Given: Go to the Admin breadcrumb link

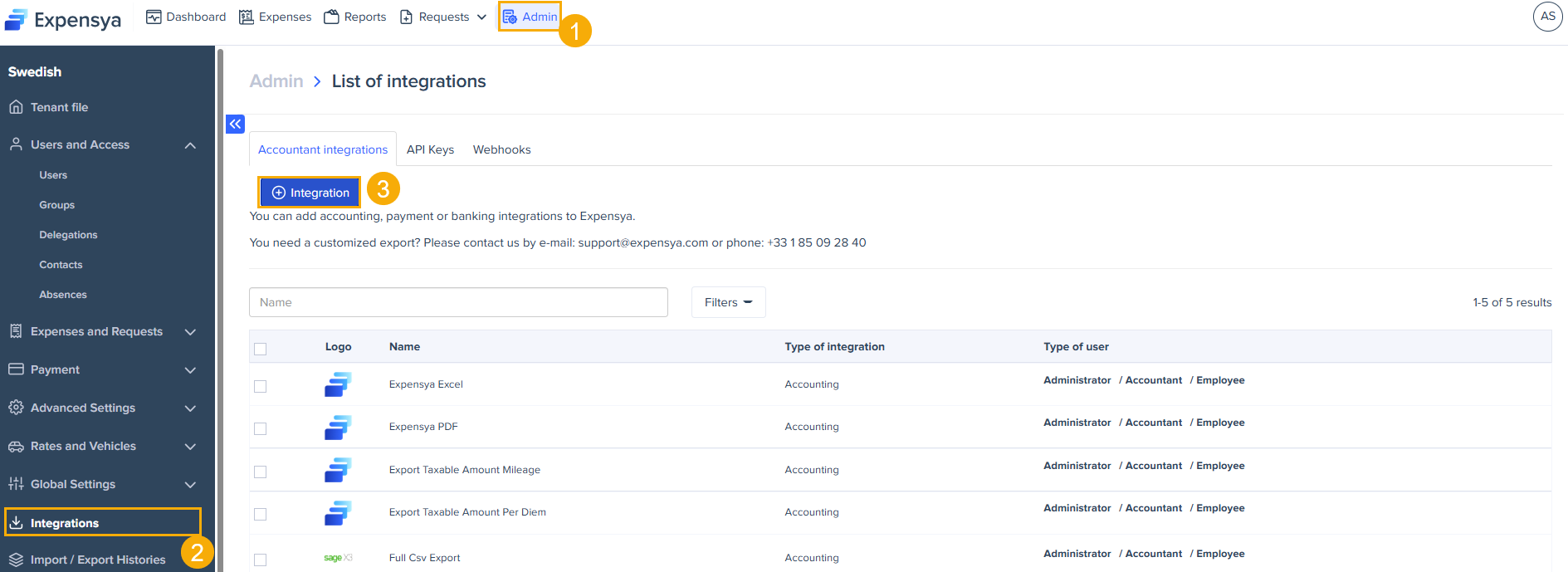Looking at the screenshot, I should click(x=276, y=81).
